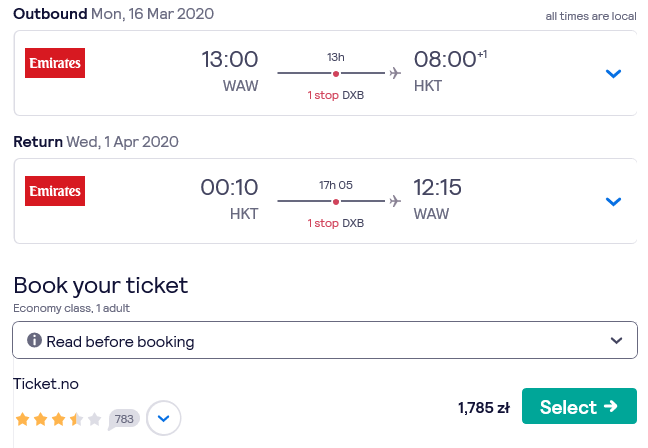This screenshot has height=448, width=648.
Task: Click the Emirates logo on return flight
Action: (x=55, y=191)
